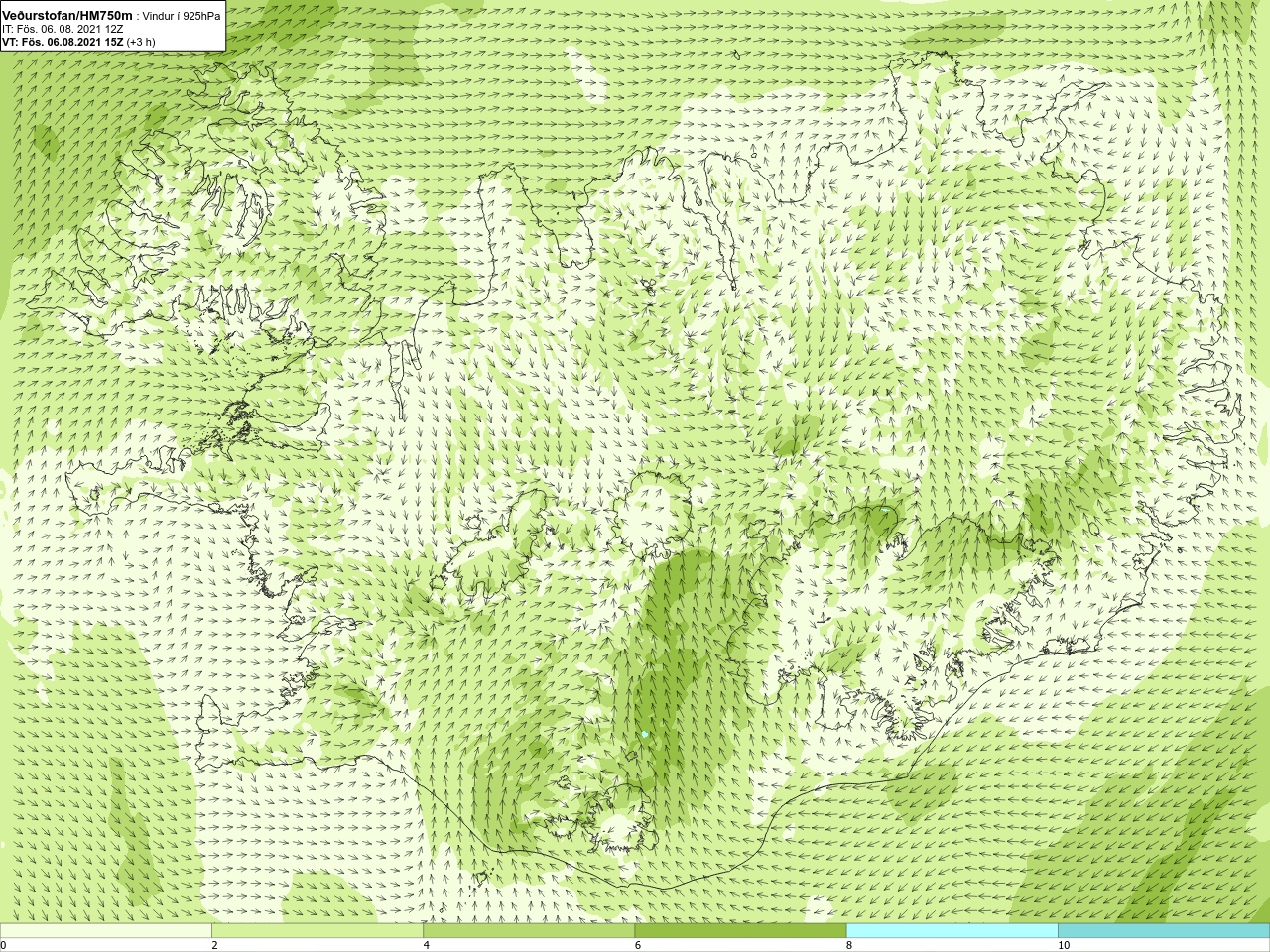Click the 6–8 legend color band
Viewport: 1270px width, 952px height.
click(x=740, y=931)
